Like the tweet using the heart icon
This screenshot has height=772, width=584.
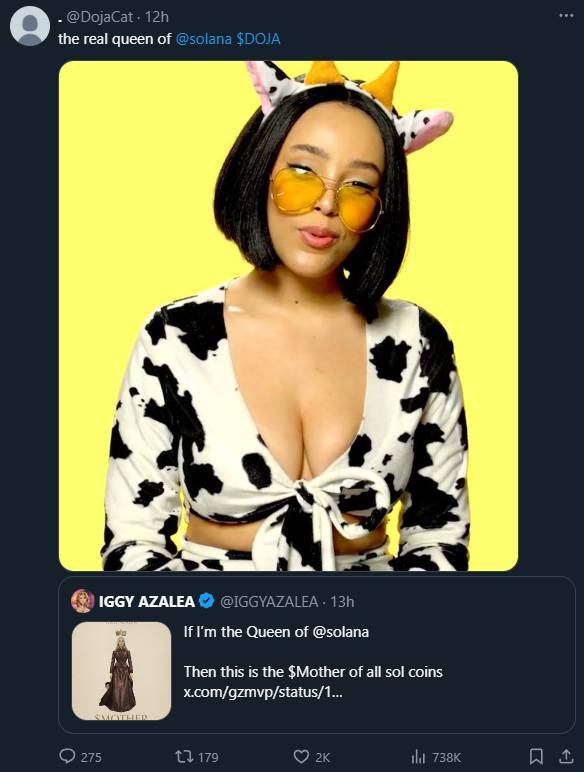click(x=301, y=756)
